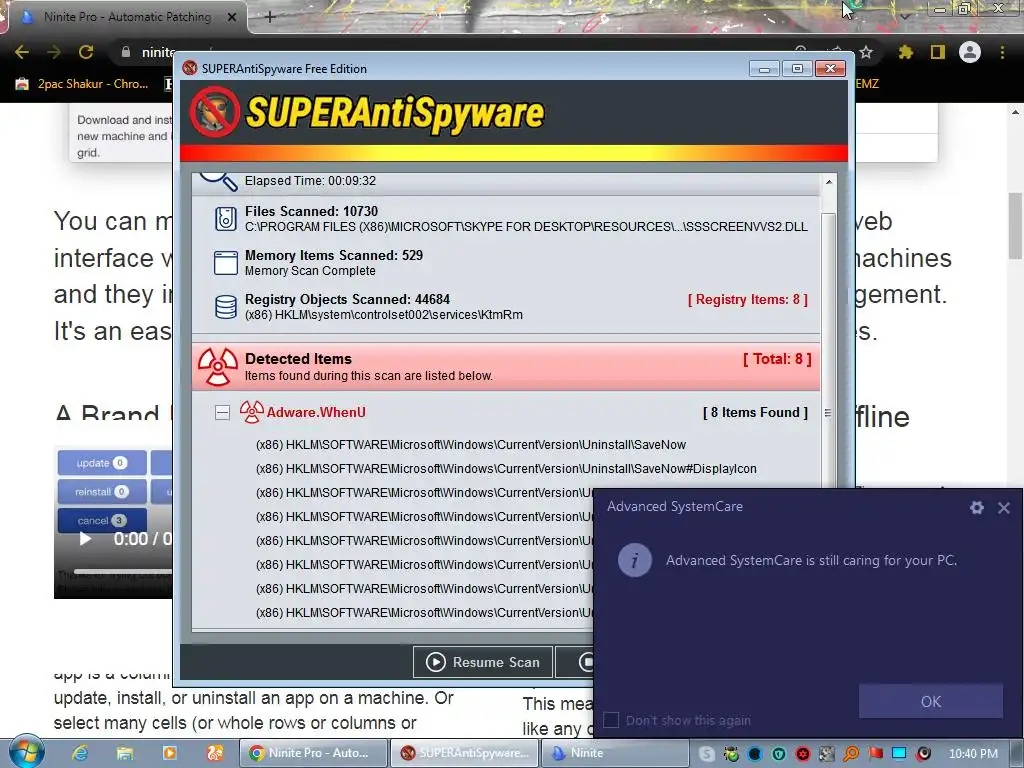
Task: Collapse the Adware.WhenU detected items group
Action: click(222, 413)
